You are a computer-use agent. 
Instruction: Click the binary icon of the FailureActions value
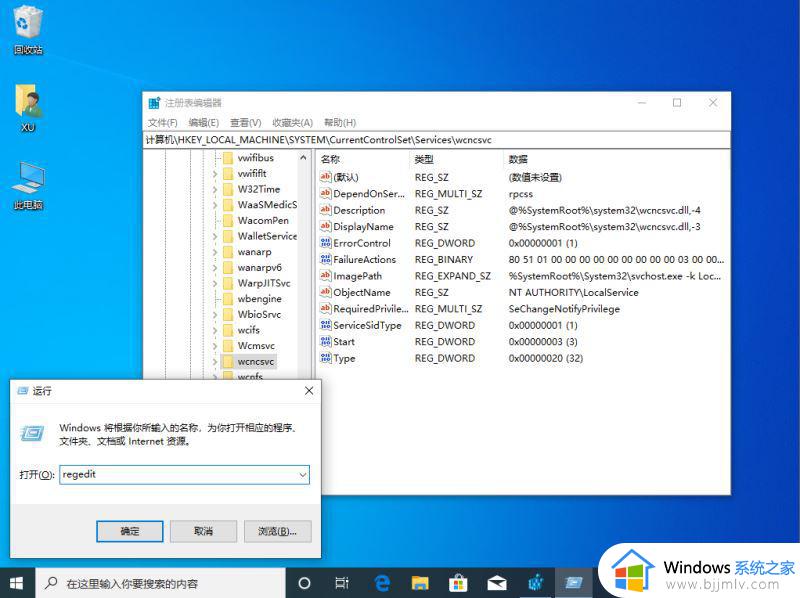tap(326, 259)
